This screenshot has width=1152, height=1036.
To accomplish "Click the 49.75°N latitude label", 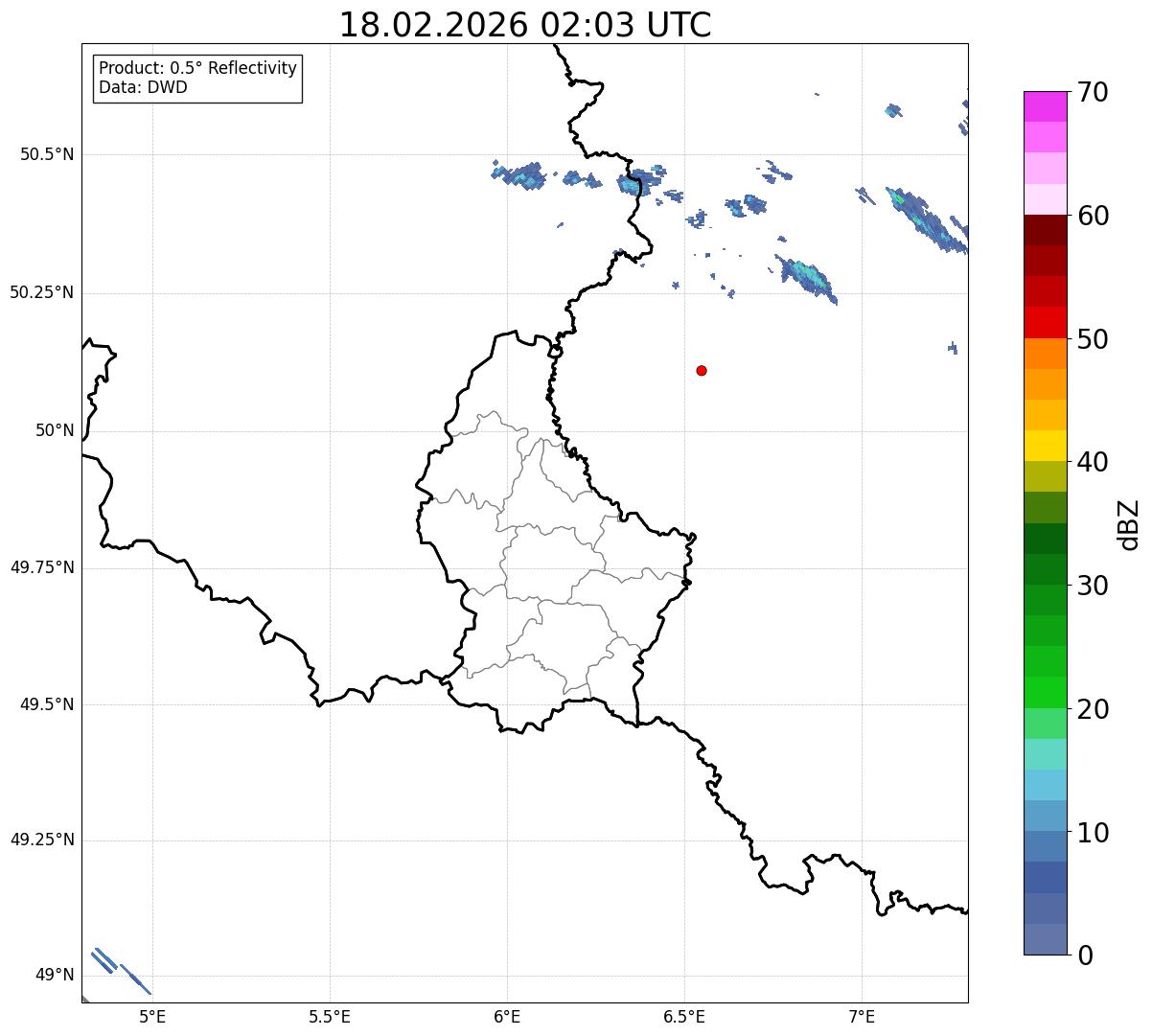I will click(x=41, y=567).
